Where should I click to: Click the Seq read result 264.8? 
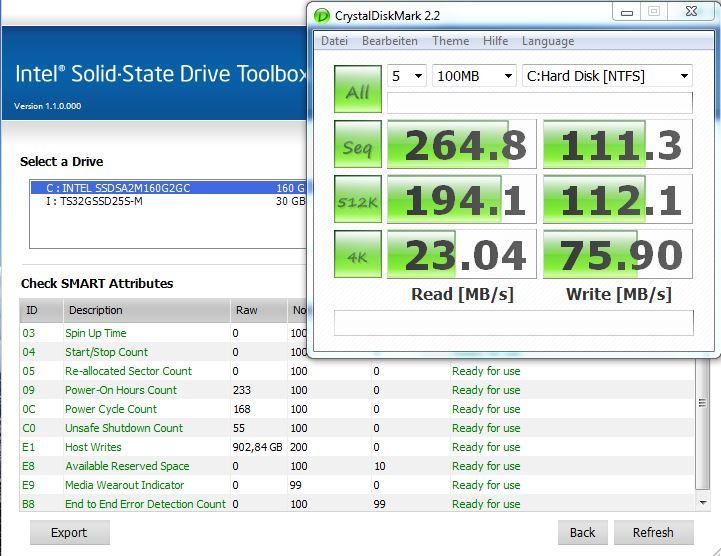[x=462, y=144]
